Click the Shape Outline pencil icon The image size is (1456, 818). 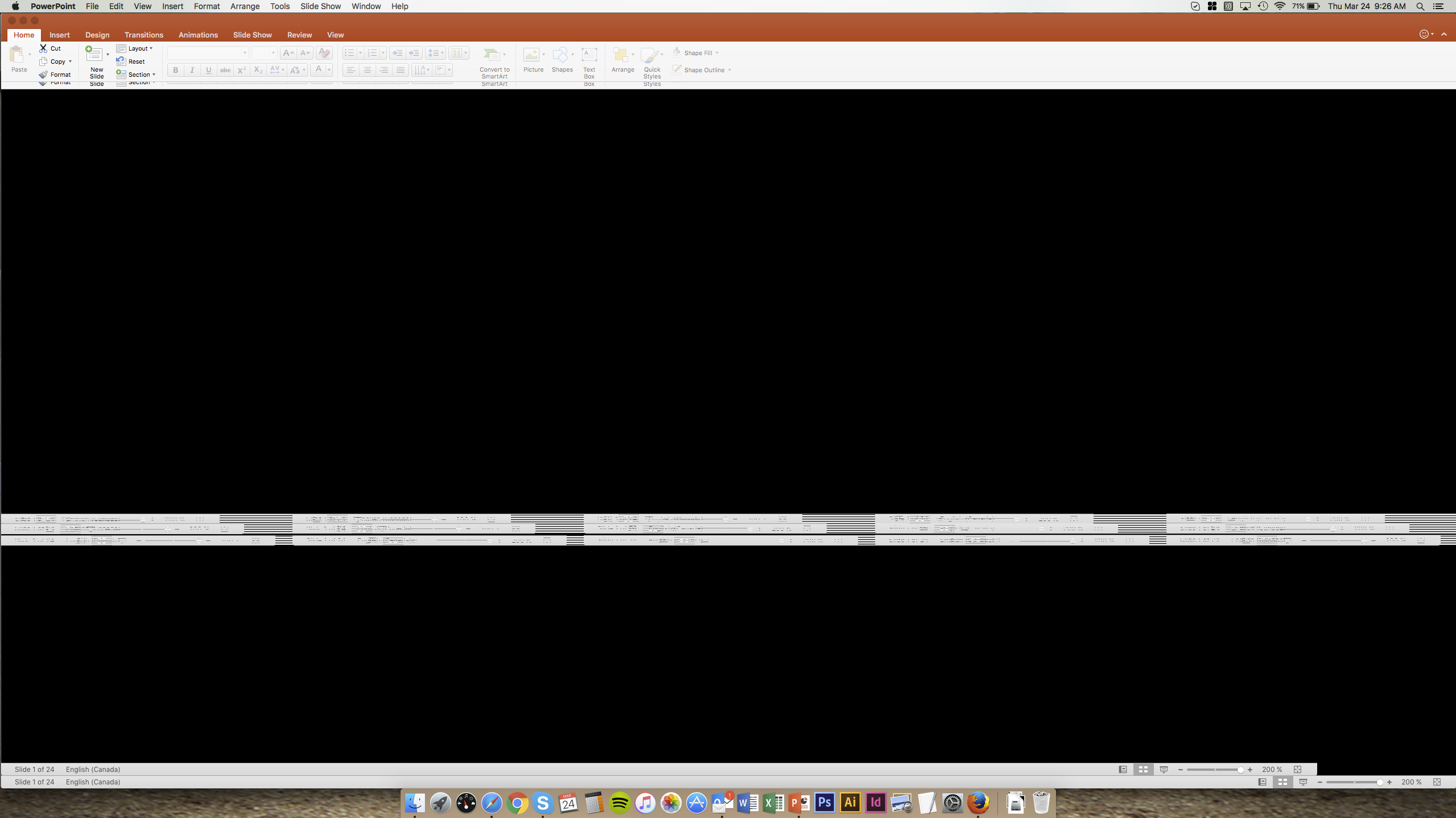point(677,69)
